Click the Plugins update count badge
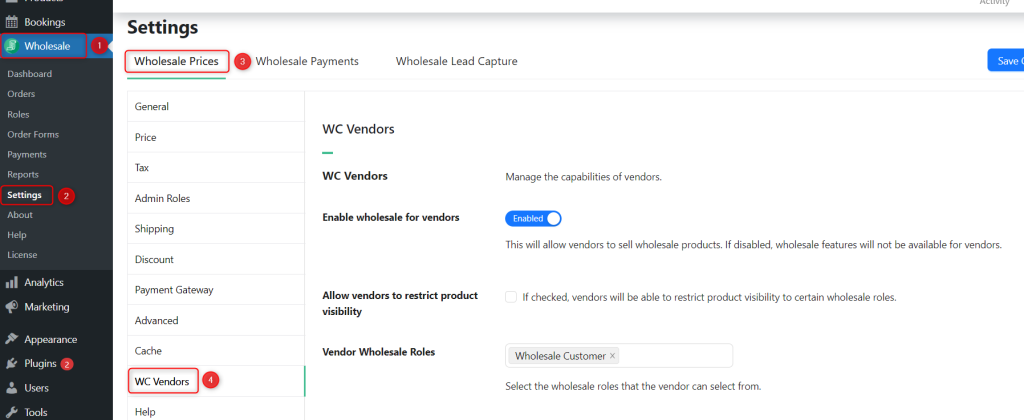The height and width of the screenshot is (420, 1024). click(x=67, y=364)
